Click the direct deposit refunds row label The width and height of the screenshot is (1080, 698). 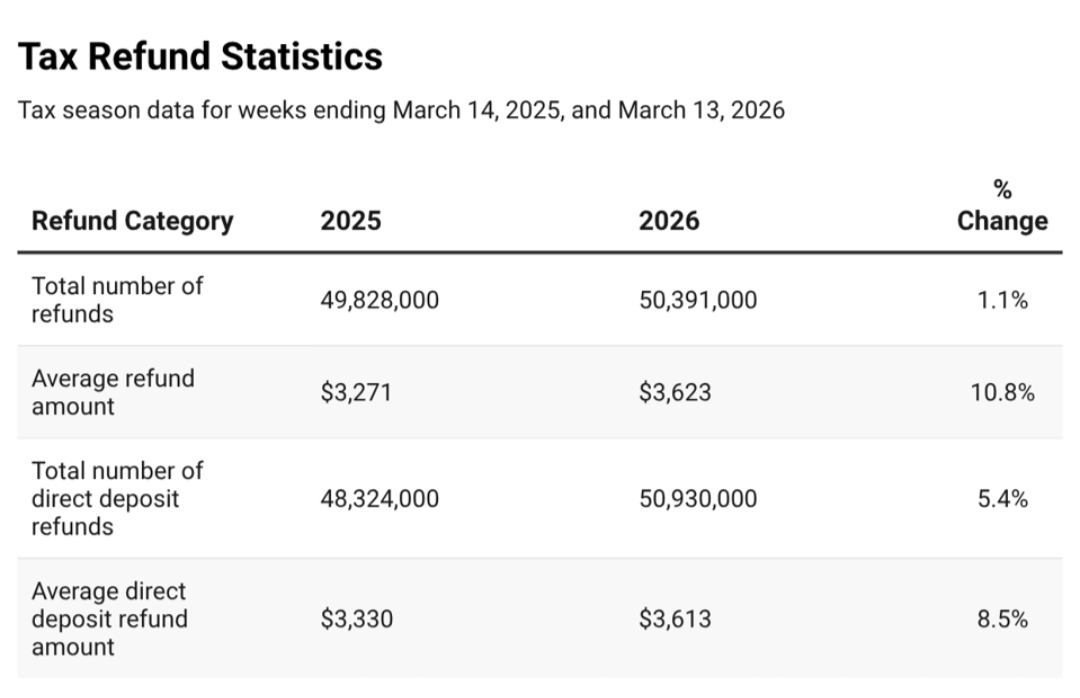pos(117,498)
